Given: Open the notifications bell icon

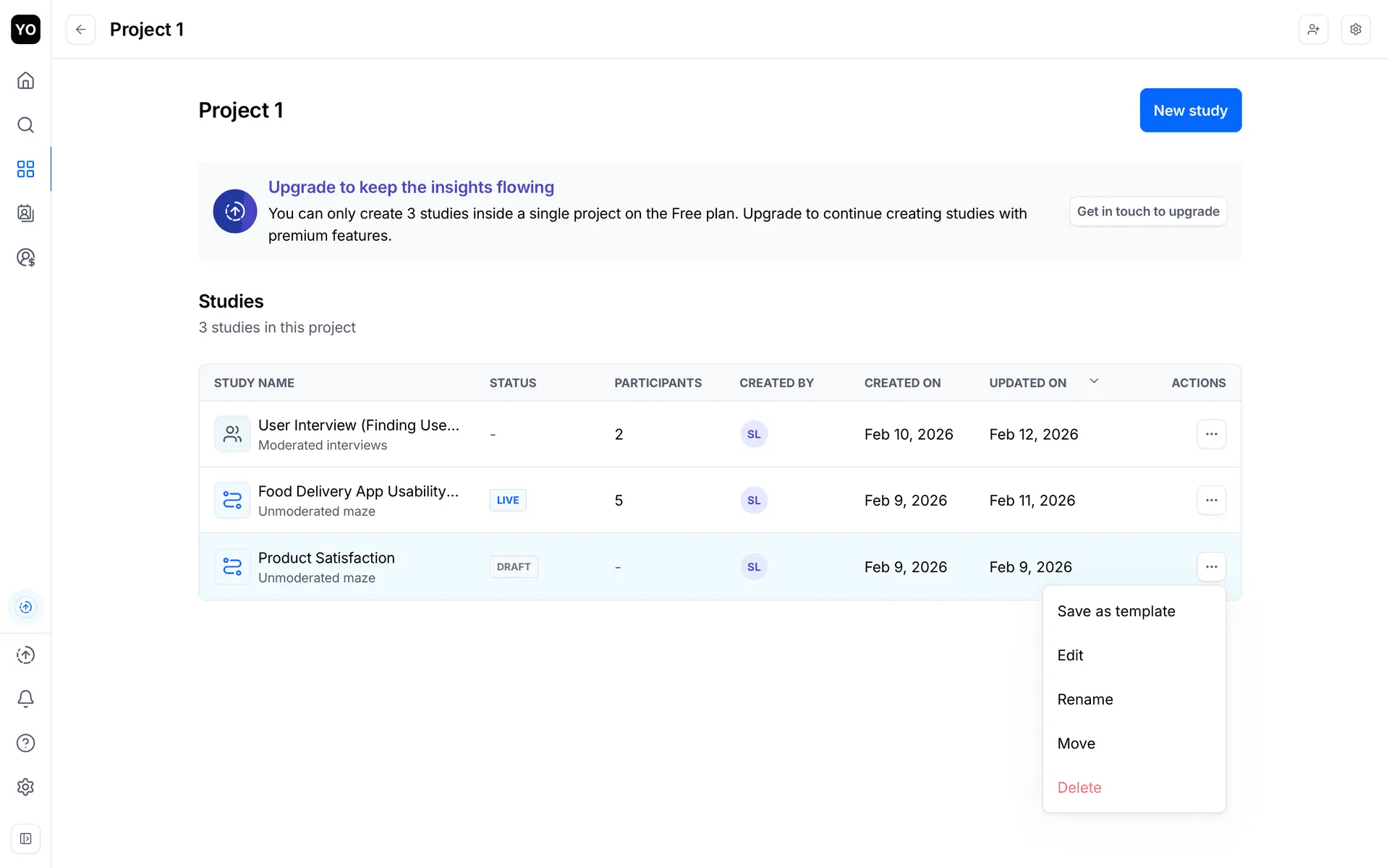Looking at the screenshot, I should pos(25,699).
